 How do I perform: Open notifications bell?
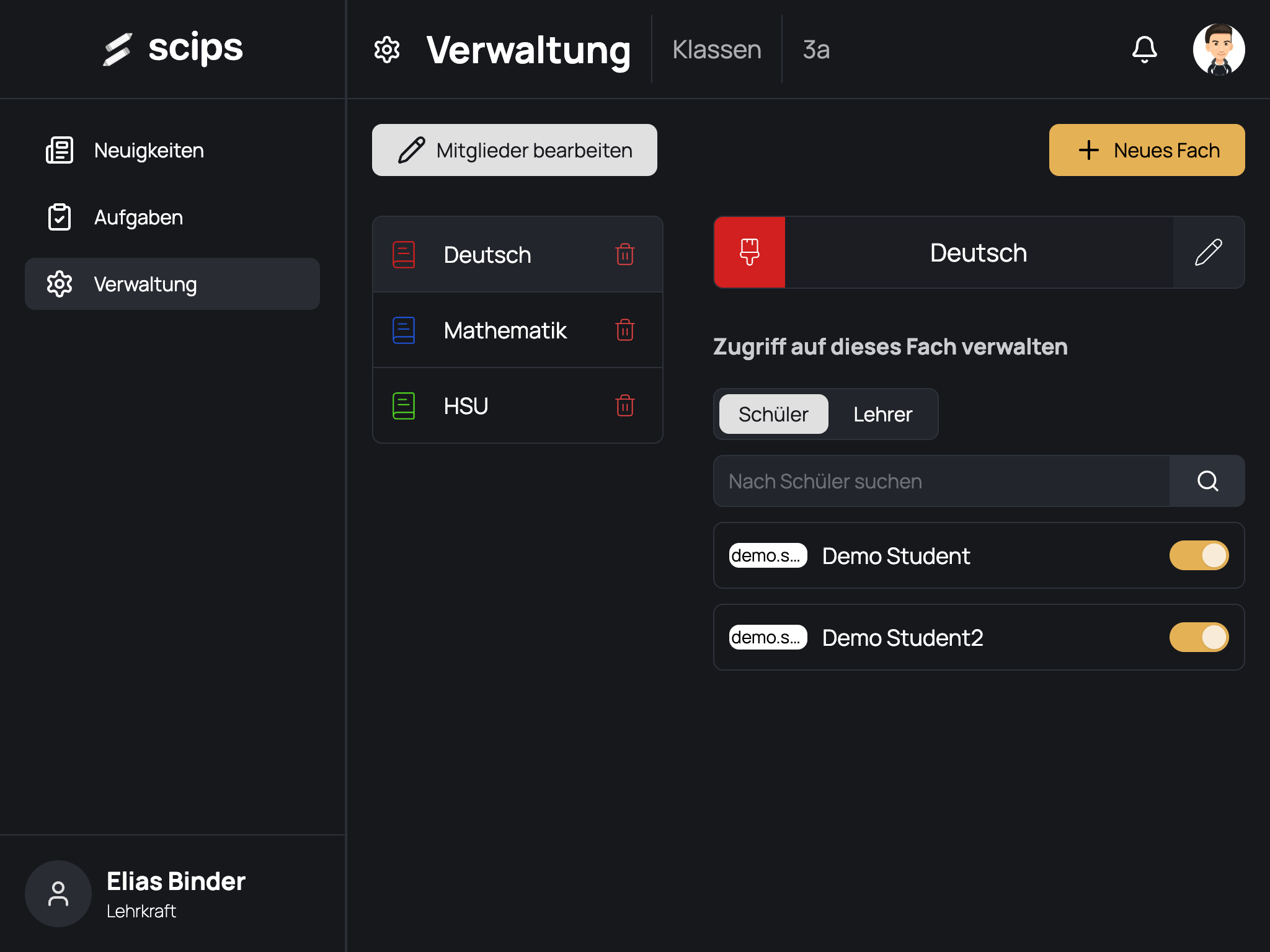pyautogui.click(x=1144, y=50)
